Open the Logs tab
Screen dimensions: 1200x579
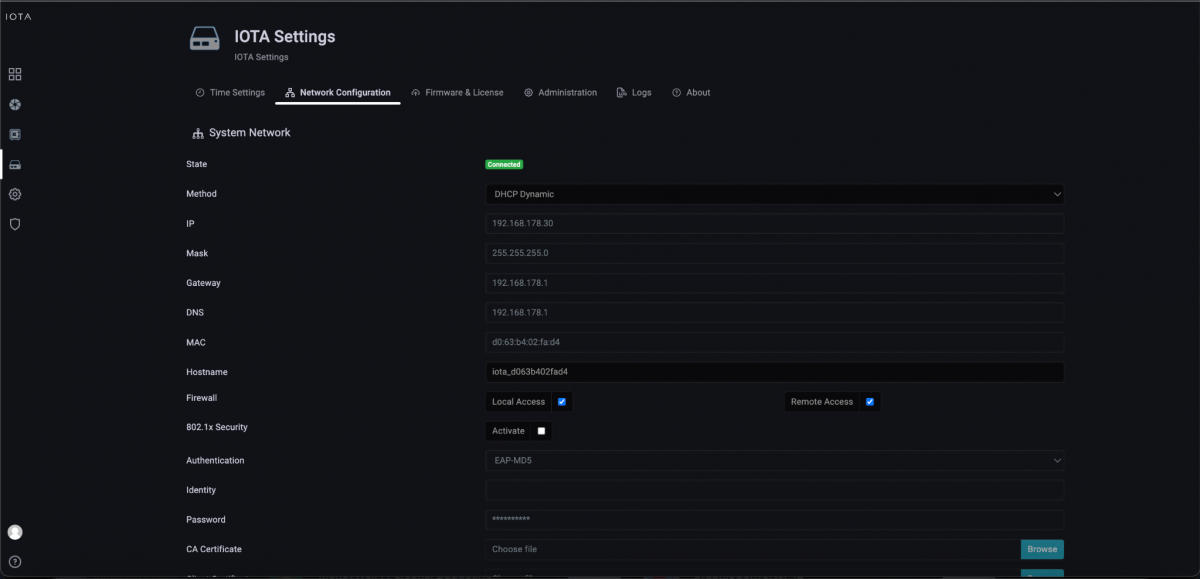pyautogui.click(x=634, y=93)
